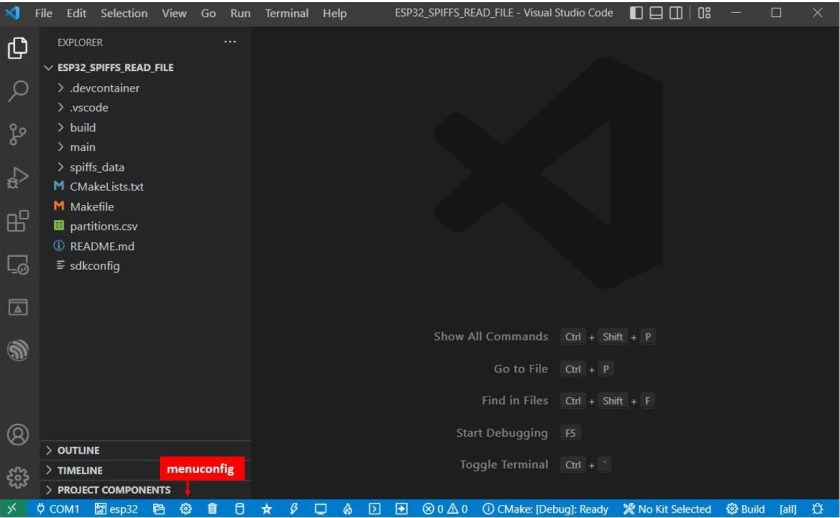Toggle the secondary side bar layout icon
Viewport: 840px width, 518px height.
[676, 13]
